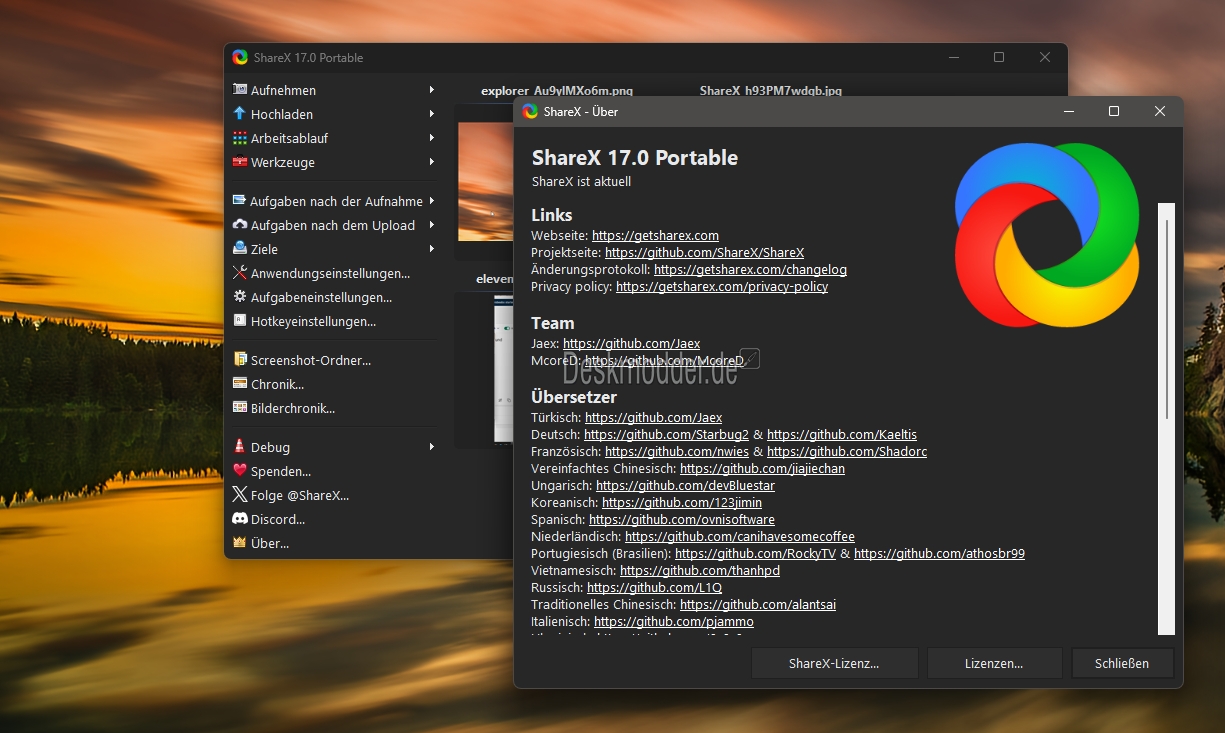Open the https://getsharex.com website link
The image size is (1225, 733).
coord(655,236)
